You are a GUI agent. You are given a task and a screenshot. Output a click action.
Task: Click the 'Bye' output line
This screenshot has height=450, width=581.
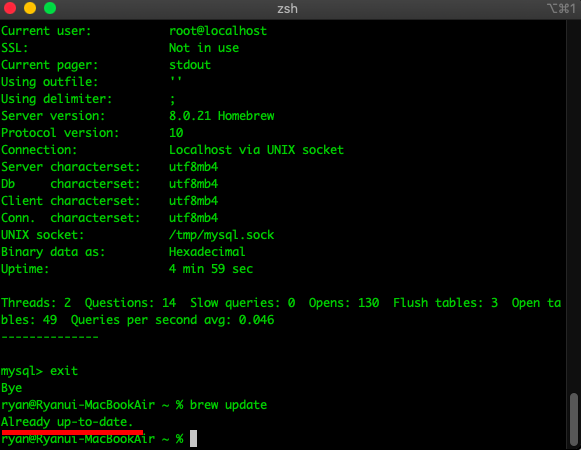coord(11,388)
